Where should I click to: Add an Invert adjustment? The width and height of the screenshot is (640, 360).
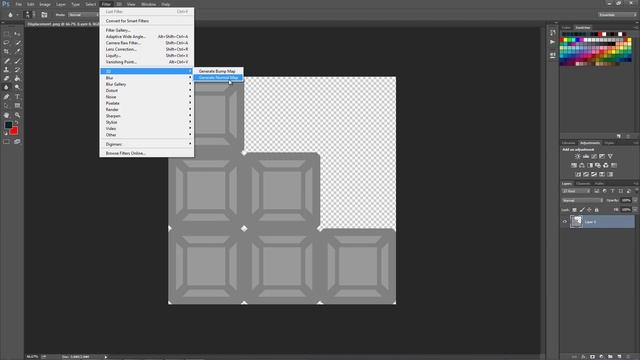point(578,174)
